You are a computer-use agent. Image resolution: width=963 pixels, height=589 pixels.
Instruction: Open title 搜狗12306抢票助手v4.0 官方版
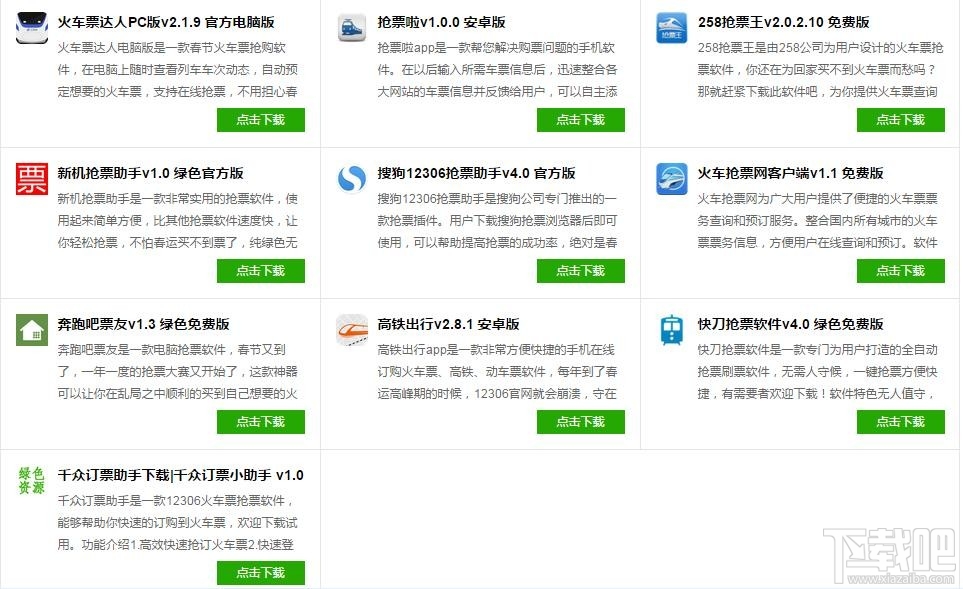click(x=477, y=173)
